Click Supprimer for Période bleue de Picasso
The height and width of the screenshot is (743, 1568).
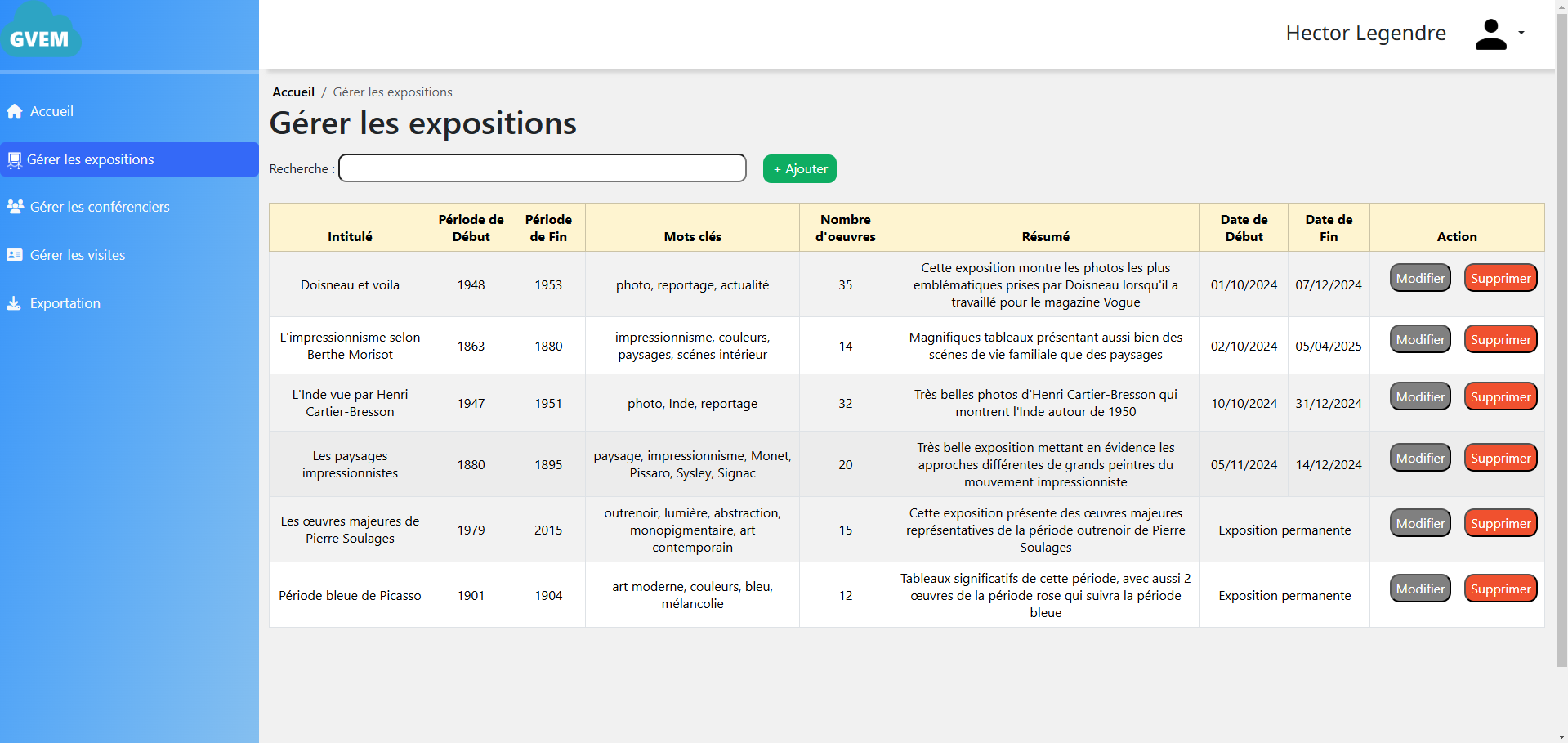tap(1500, 588)
